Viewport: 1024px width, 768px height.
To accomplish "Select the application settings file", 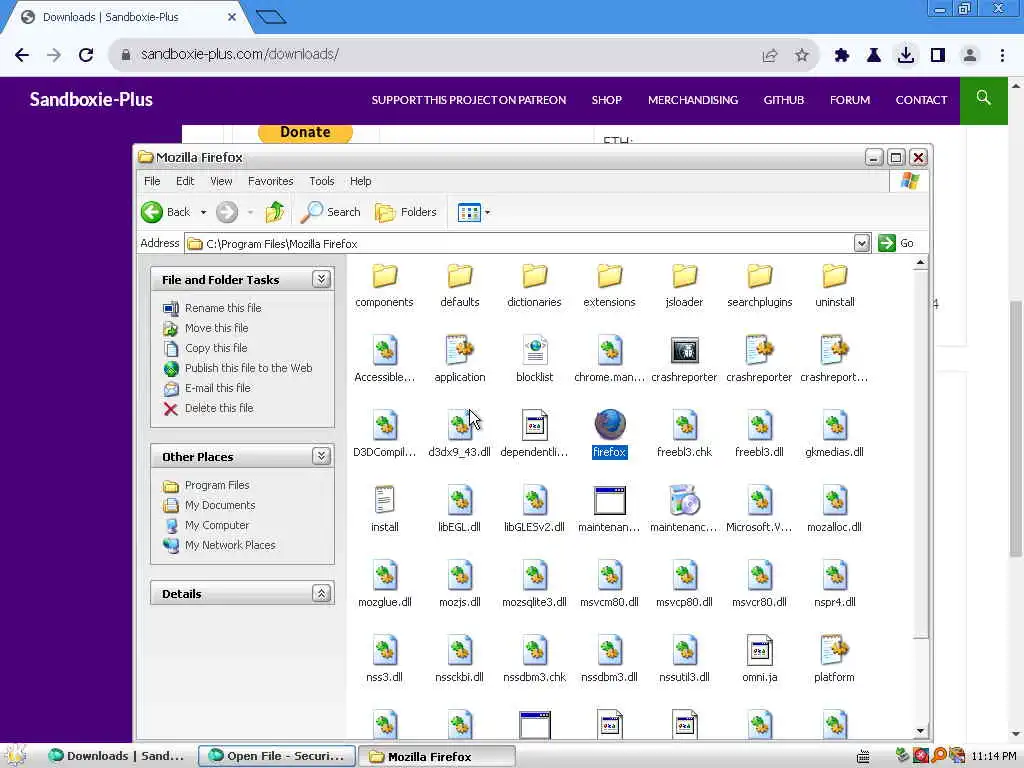I will [x=460, y=351].
